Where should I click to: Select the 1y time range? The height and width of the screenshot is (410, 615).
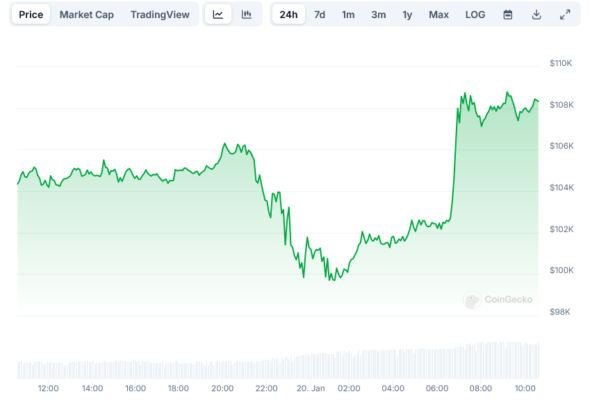point(407,15)
